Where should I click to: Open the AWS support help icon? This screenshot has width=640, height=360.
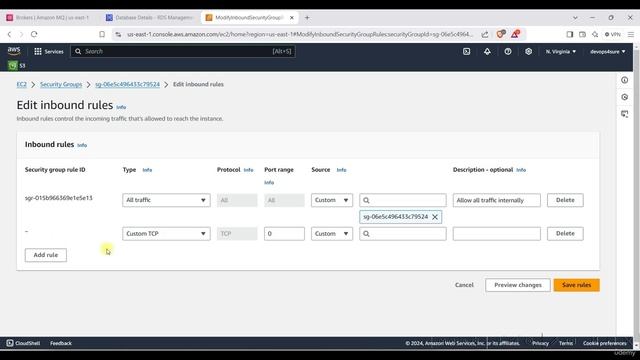point(508,51)
